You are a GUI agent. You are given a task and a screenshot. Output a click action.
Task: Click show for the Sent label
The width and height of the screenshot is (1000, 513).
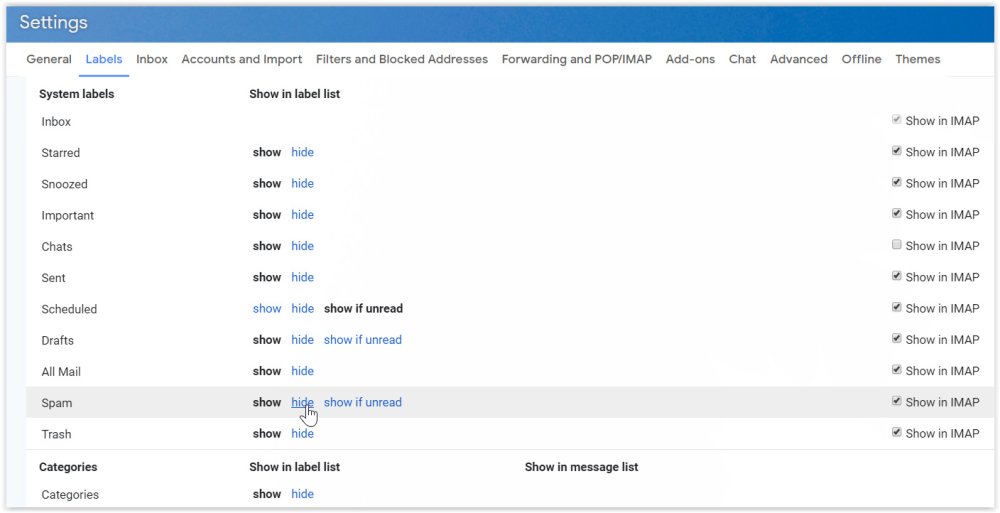tap(267, 278)
